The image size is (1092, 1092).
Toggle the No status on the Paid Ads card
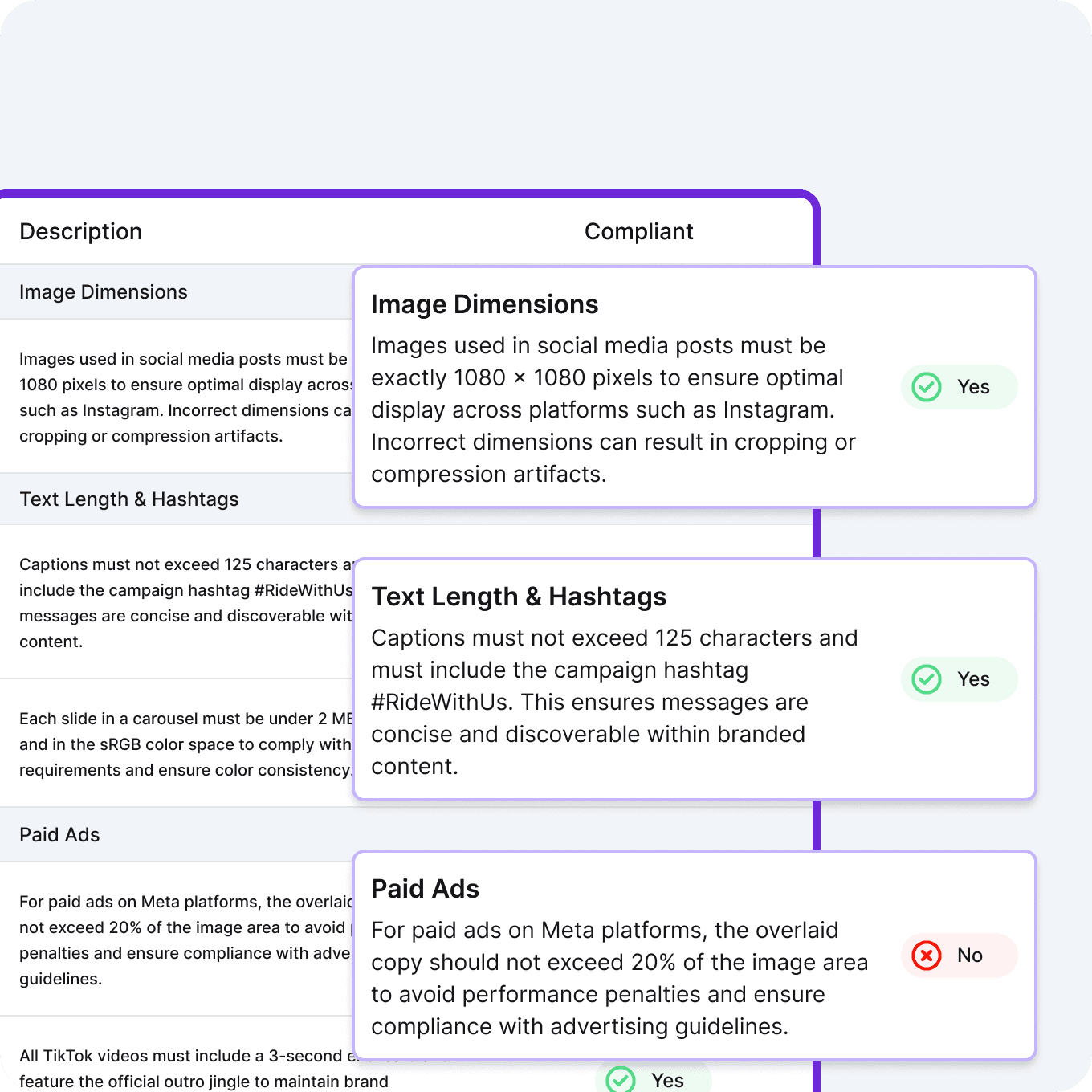960,955
